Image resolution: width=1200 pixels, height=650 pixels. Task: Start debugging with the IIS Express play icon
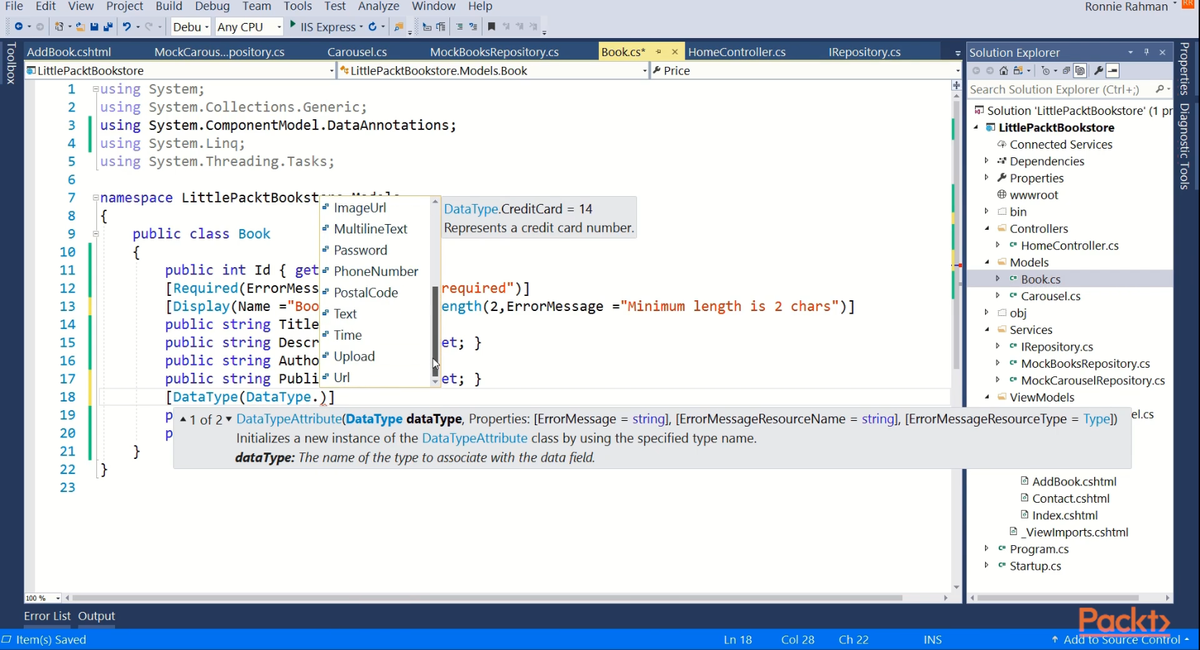(292, 25)
